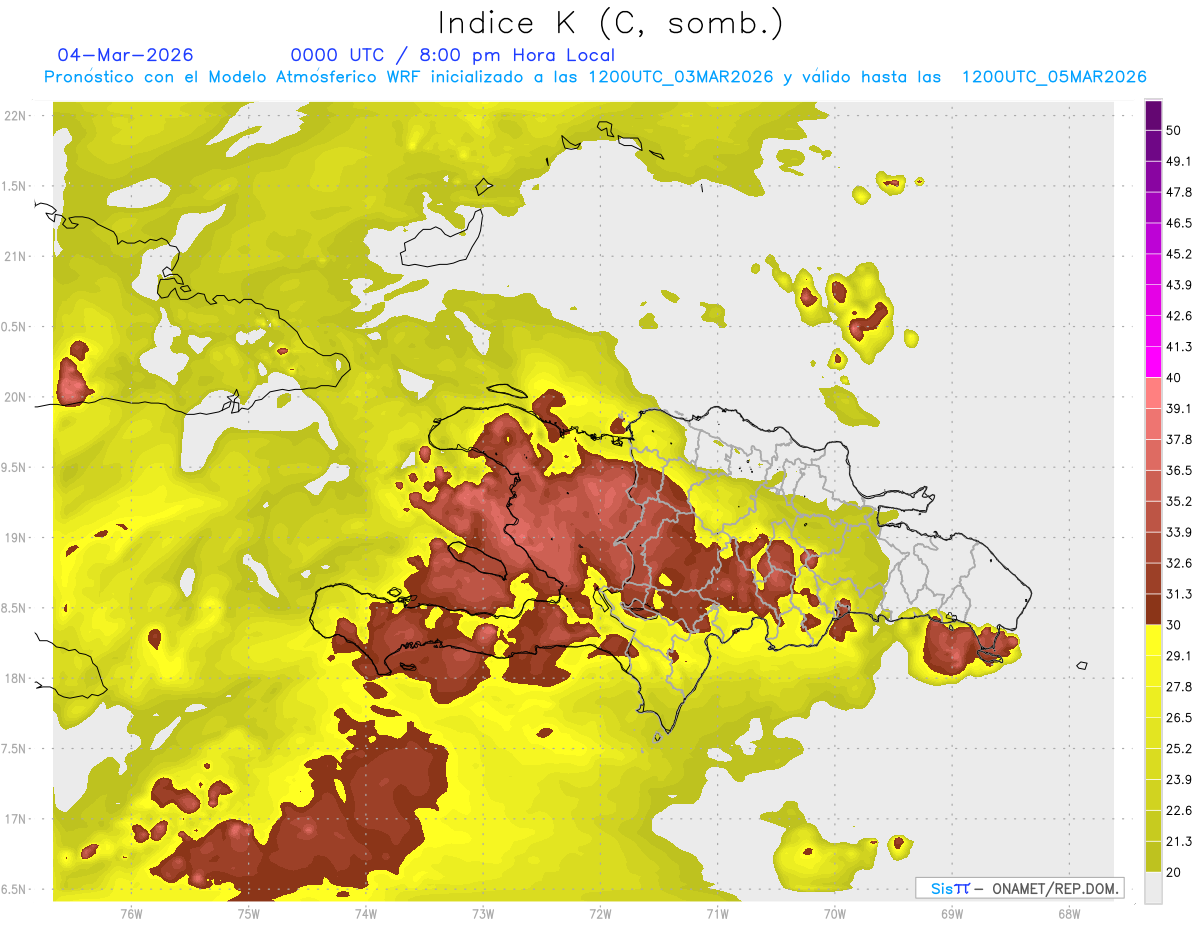Click the initialization stamp '1200UTC_03MAR2026'
This screenshot has height=927, width=1200.
tap(681, 77)
